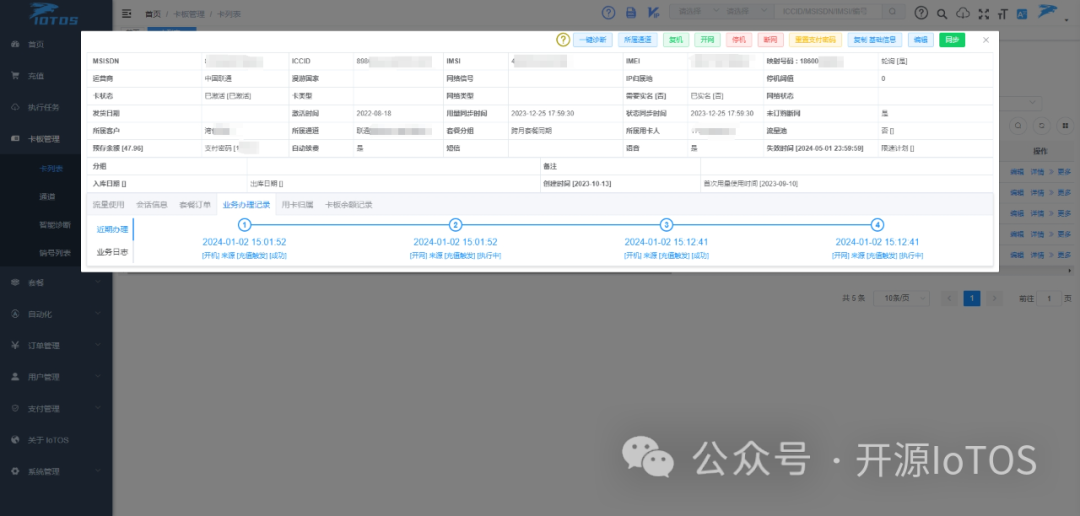Click the 复制 基础信息 button
This screenshot has width=1080, height=516.
tap(875, 40)
